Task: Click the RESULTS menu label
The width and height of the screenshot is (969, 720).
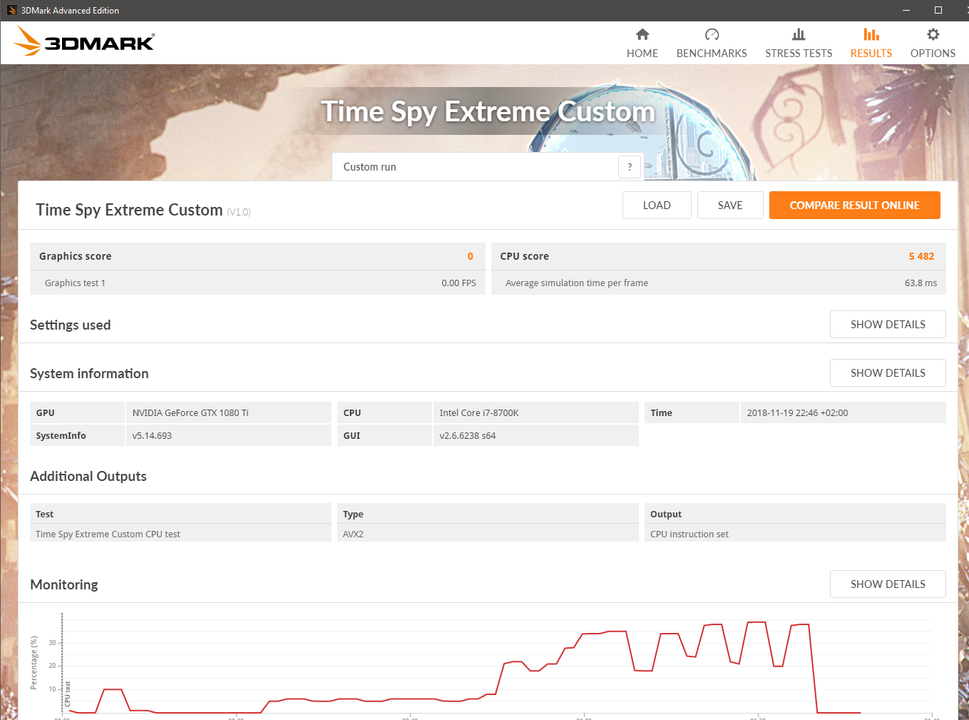Action: (x=871, y=53)
